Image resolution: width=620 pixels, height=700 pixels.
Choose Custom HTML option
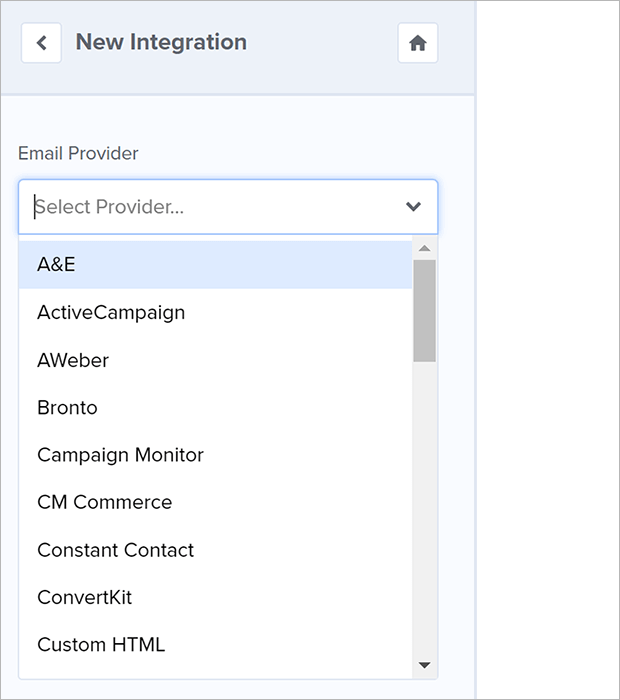[215, 645]
